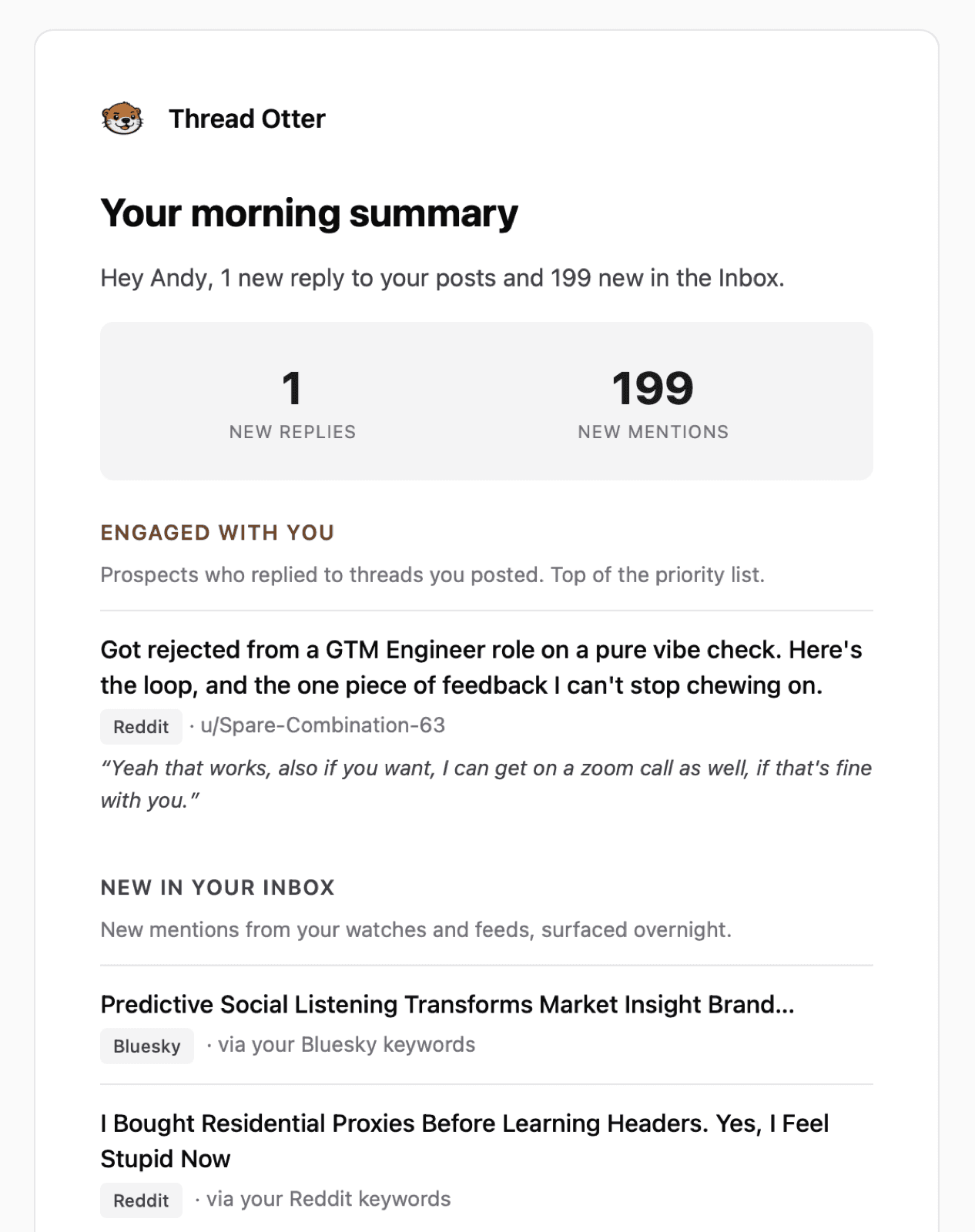Open the u/Spare-Combination-63 username
Image resolution: width=975 pixels, height=1232 pixels.
pyautogui.click(x=323, y=725)
